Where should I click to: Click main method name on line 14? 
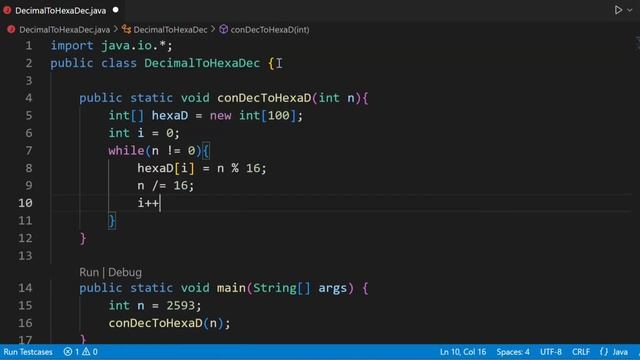pos(231,288)
